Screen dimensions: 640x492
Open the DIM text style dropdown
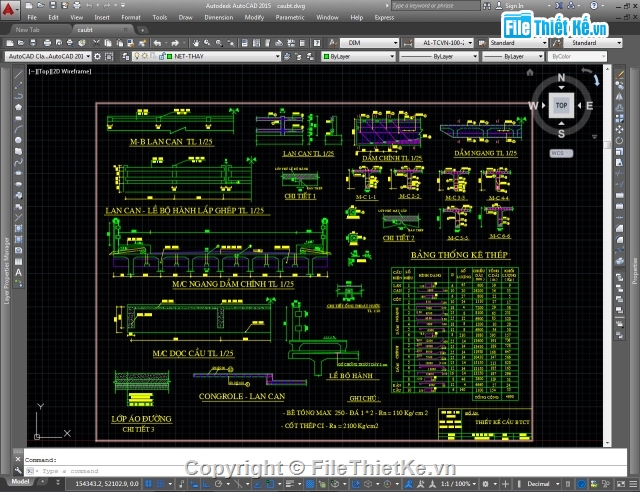[x=369, y=42]
